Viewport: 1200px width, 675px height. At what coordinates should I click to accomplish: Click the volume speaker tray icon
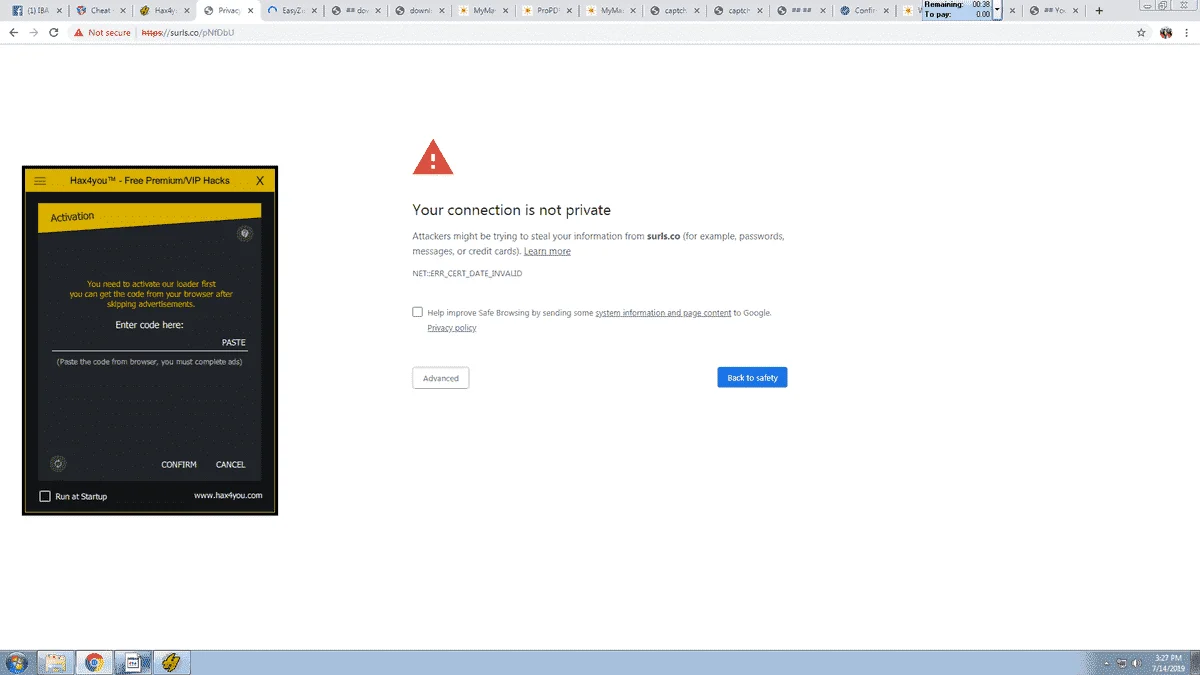[x=1137, y=663]
